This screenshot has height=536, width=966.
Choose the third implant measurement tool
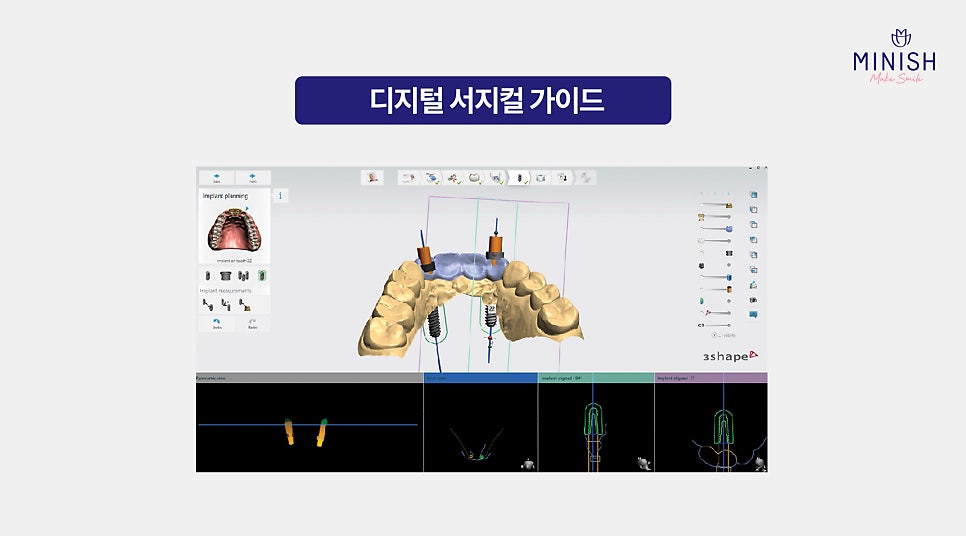244,303
